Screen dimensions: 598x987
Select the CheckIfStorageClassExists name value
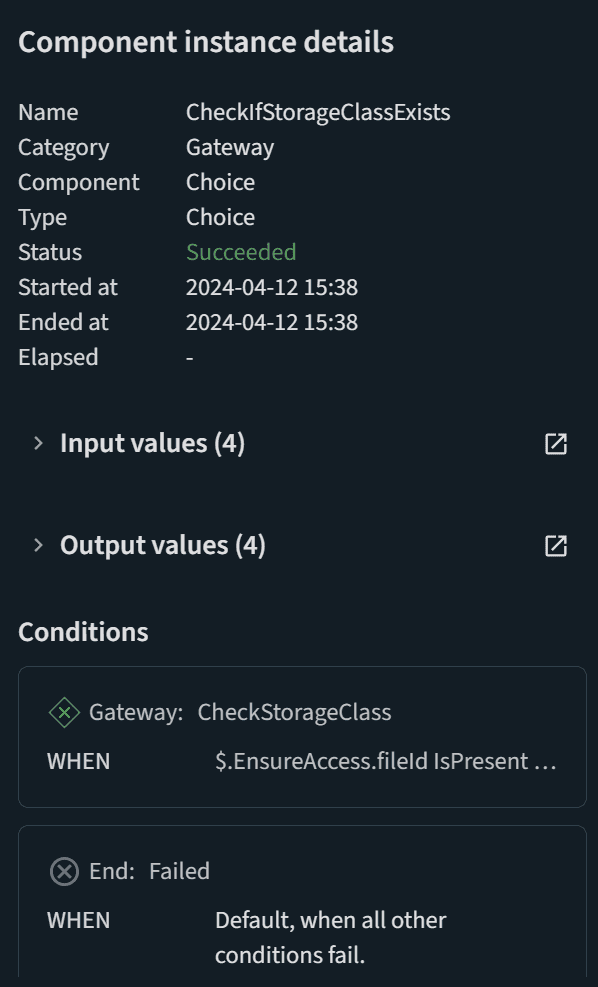(x=318, y=112)
